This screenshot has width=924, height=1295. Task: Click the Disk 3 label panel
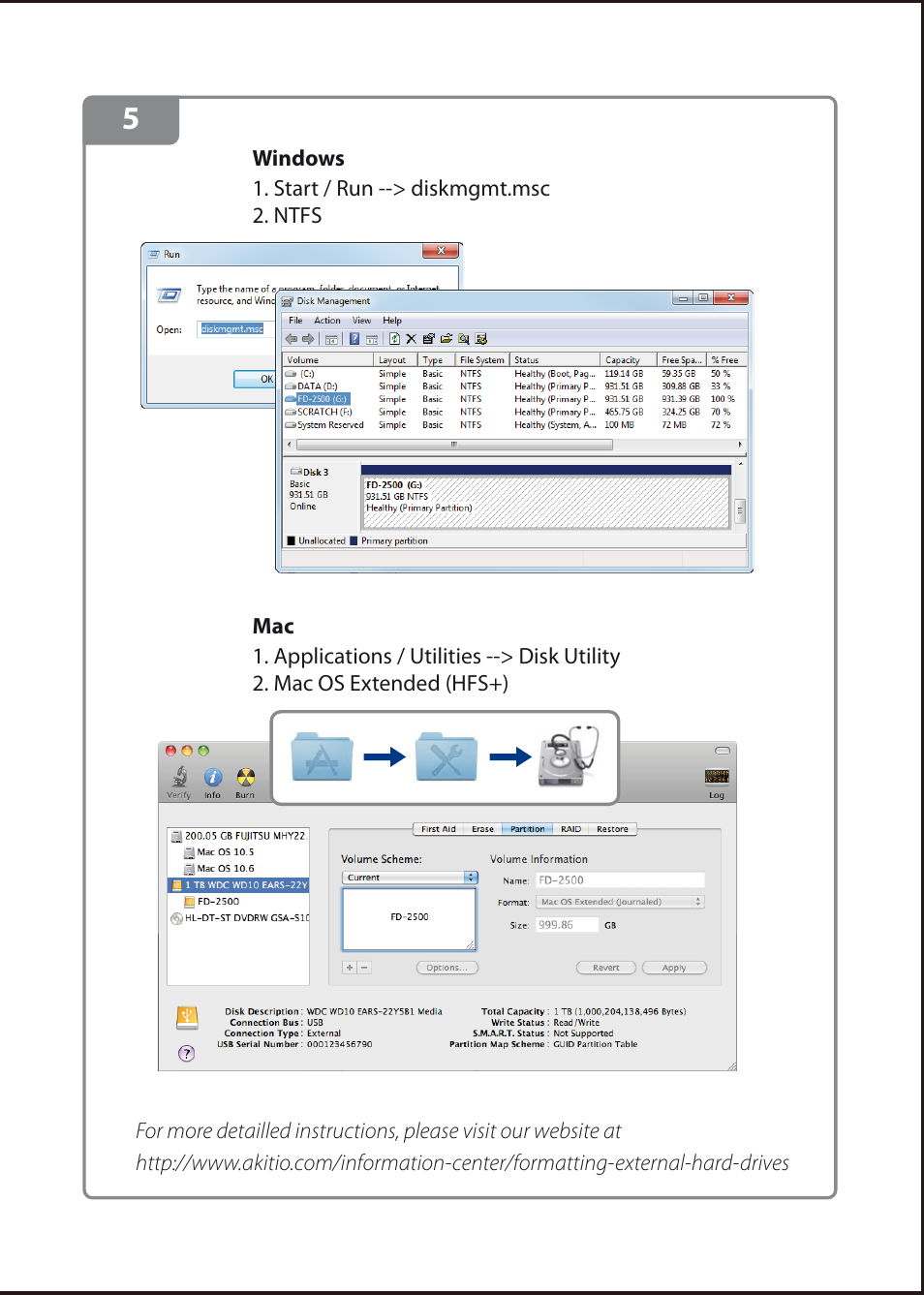[321, 498]
